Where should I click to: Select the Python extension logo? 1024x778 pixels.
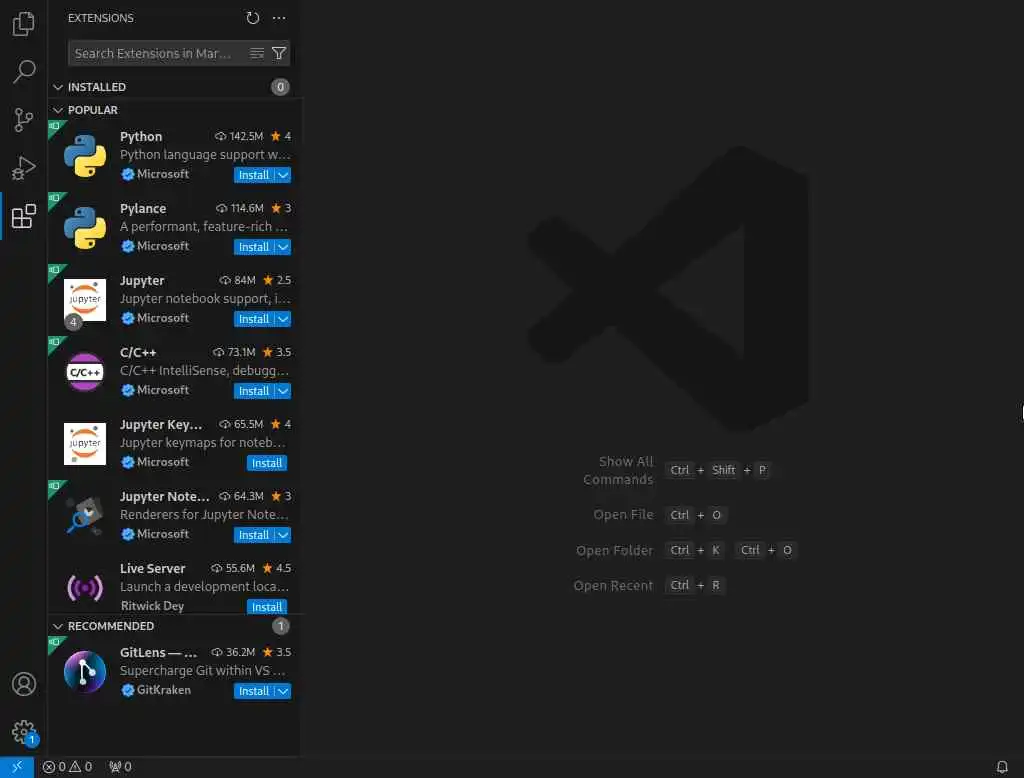pos(85,155)
